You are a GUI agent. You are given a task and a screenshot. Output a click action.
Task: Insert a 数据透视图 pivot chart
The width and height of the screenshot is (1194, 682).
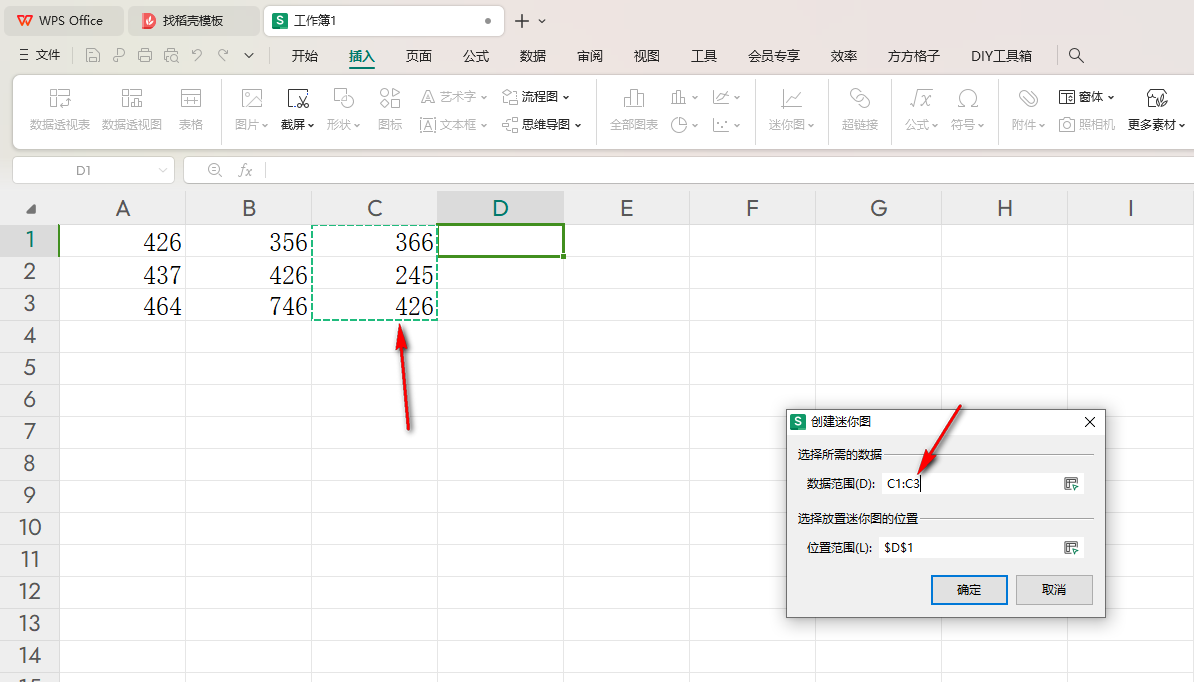pos(132,110)
